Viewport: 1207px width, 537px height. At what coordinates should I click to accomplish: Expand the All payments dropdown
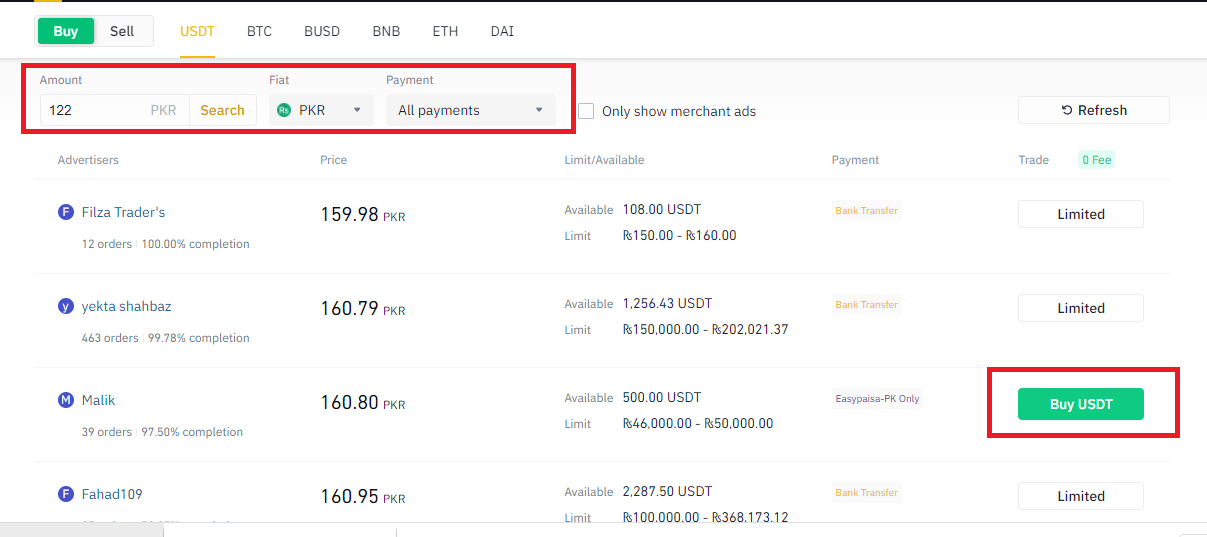[470, 110]
